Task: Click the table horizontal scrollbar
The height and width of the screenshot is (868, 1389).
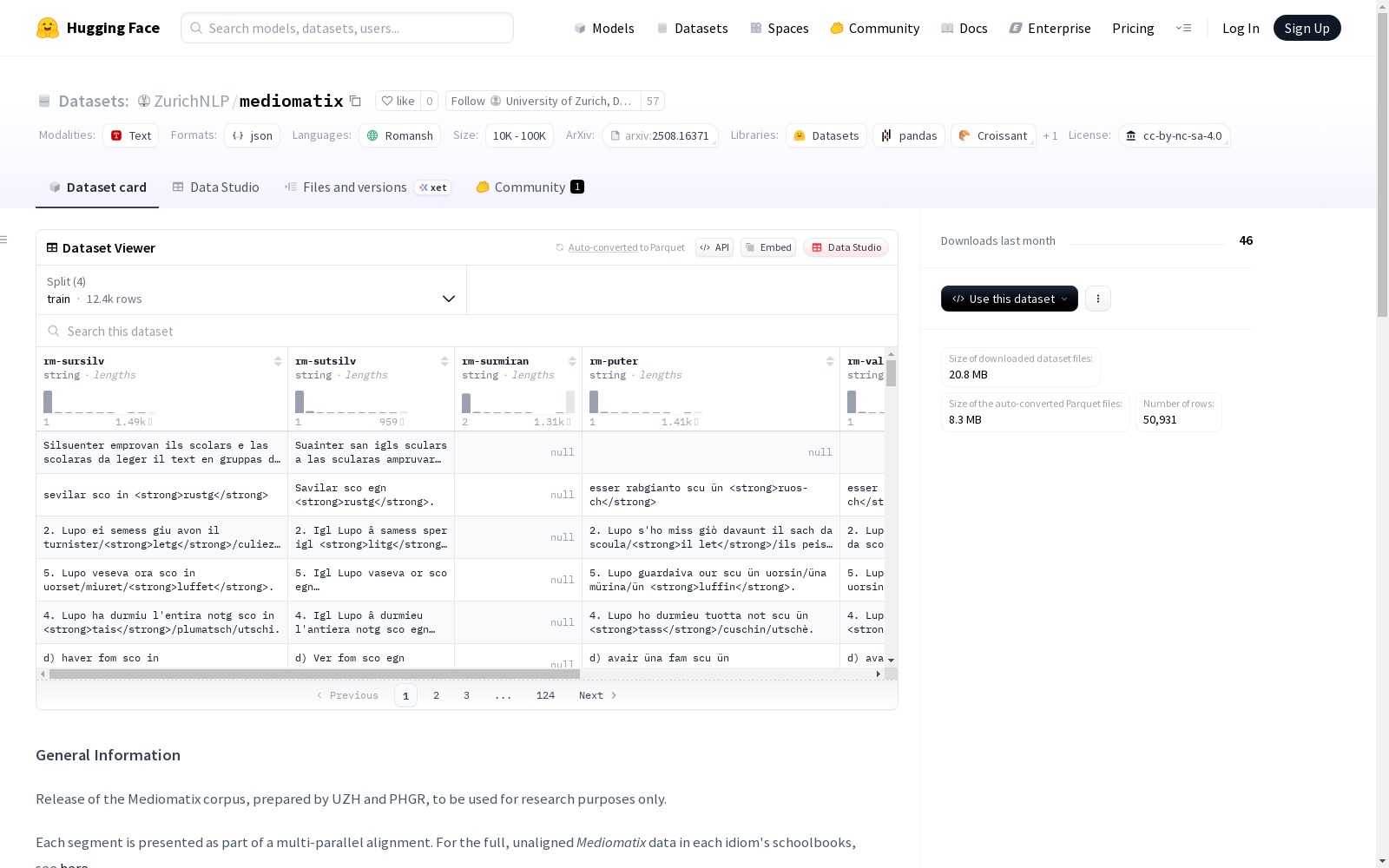Action: tap(314, 674)
